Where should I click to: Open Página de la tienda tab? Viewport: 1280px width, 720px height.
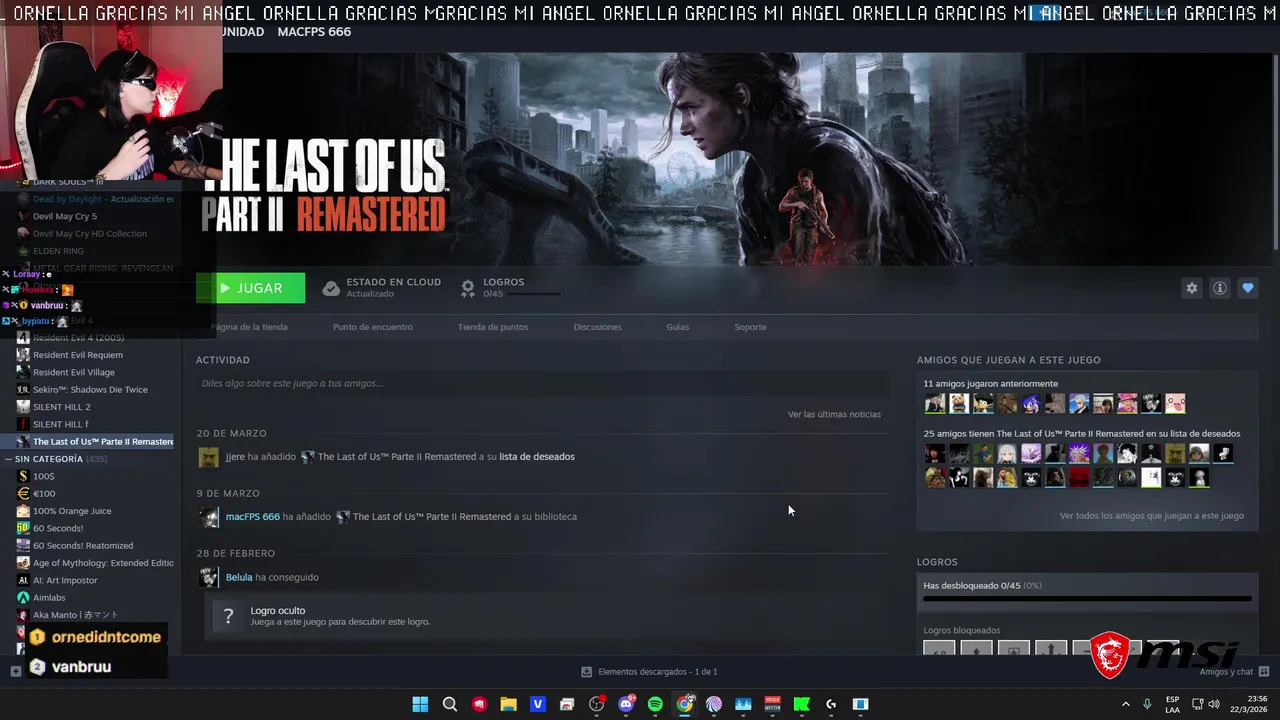click(249, 327)
